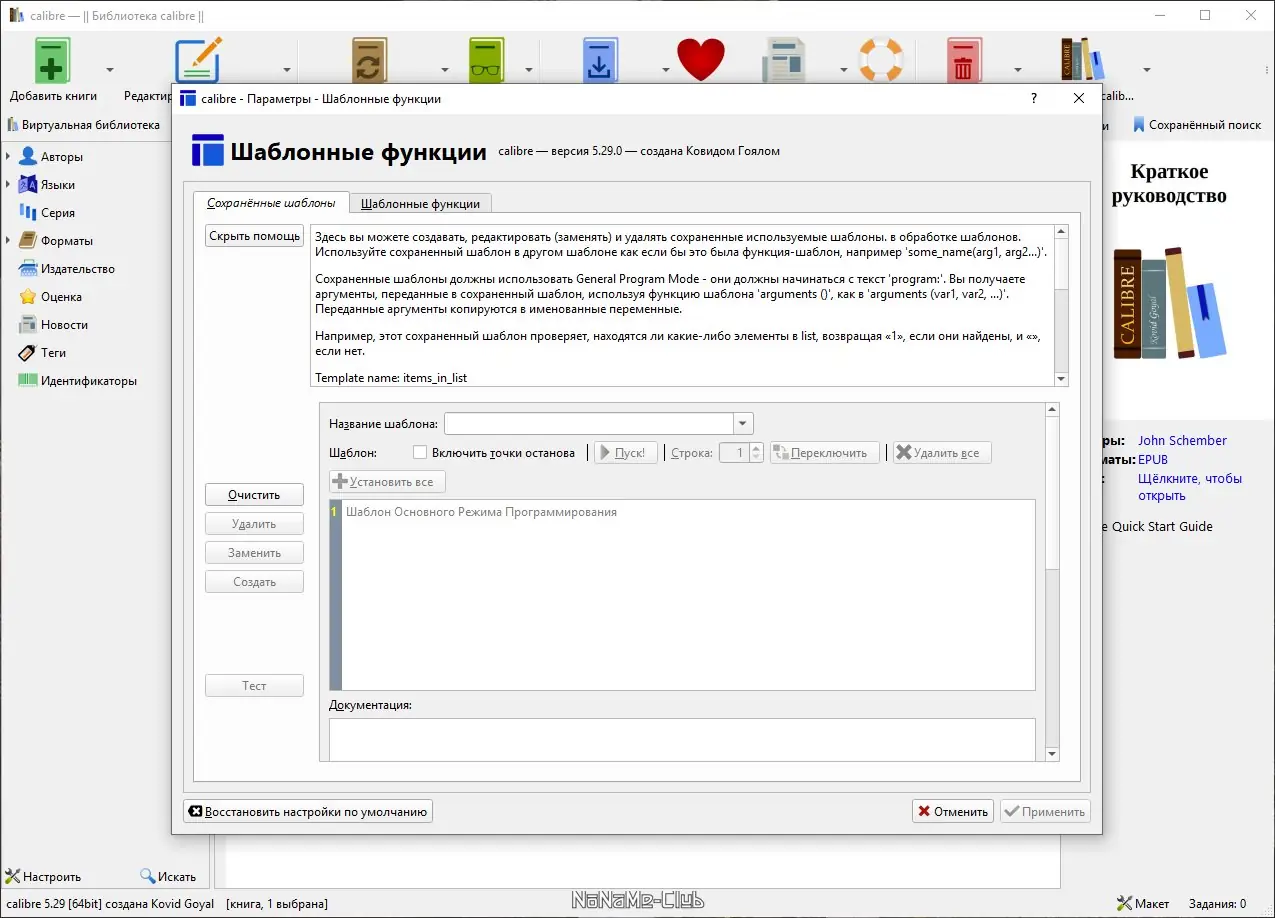Click the help text vertical scrollbar
The image size is (1275, 918).
click(1061, 305)
